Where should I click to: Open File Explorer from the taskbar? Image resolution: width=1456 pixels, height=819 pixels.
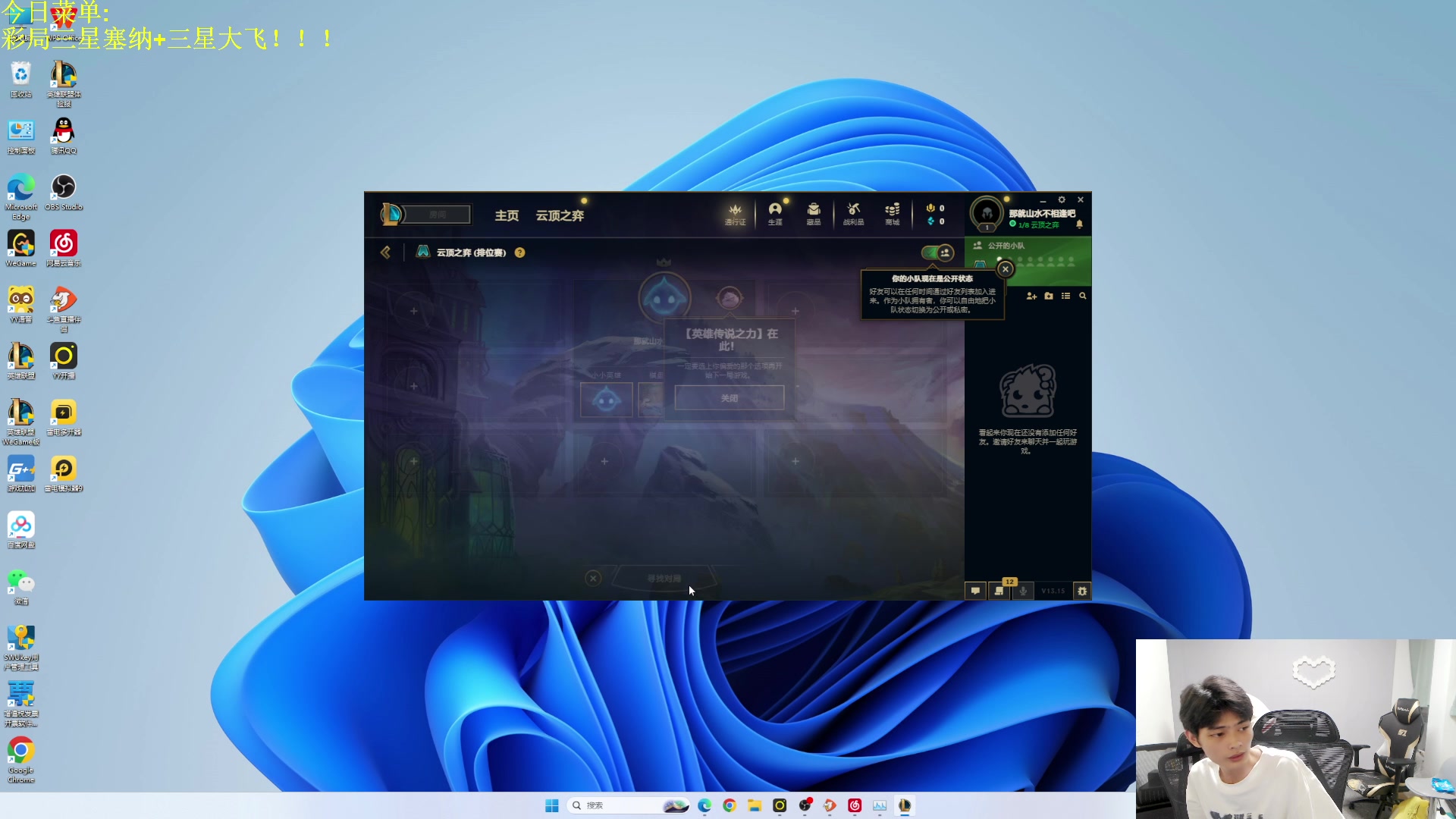[x=755, y=805]
